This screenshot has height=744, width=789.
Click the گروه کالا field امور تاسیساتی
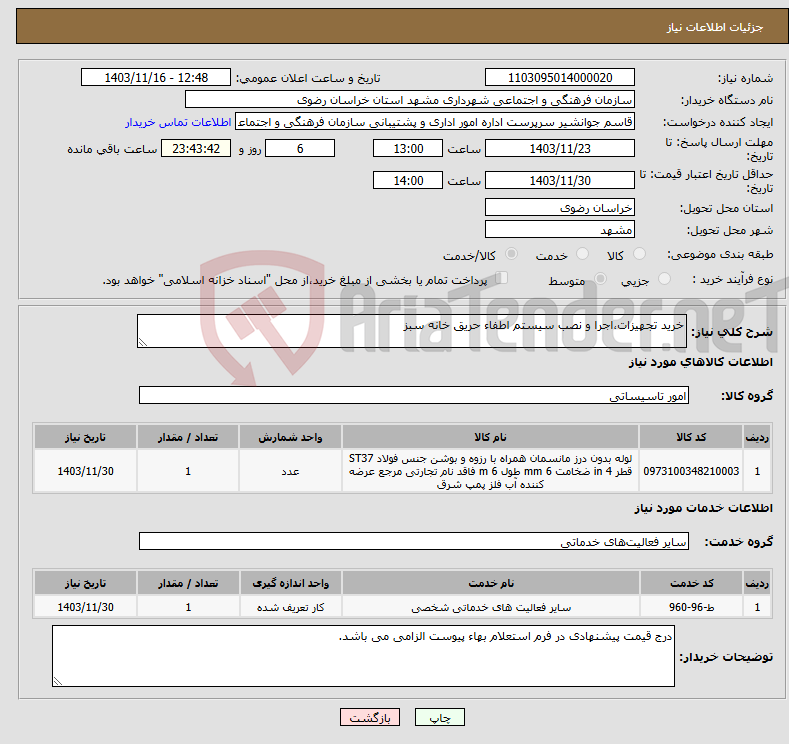pyautogui.click(x=414, y=395)
